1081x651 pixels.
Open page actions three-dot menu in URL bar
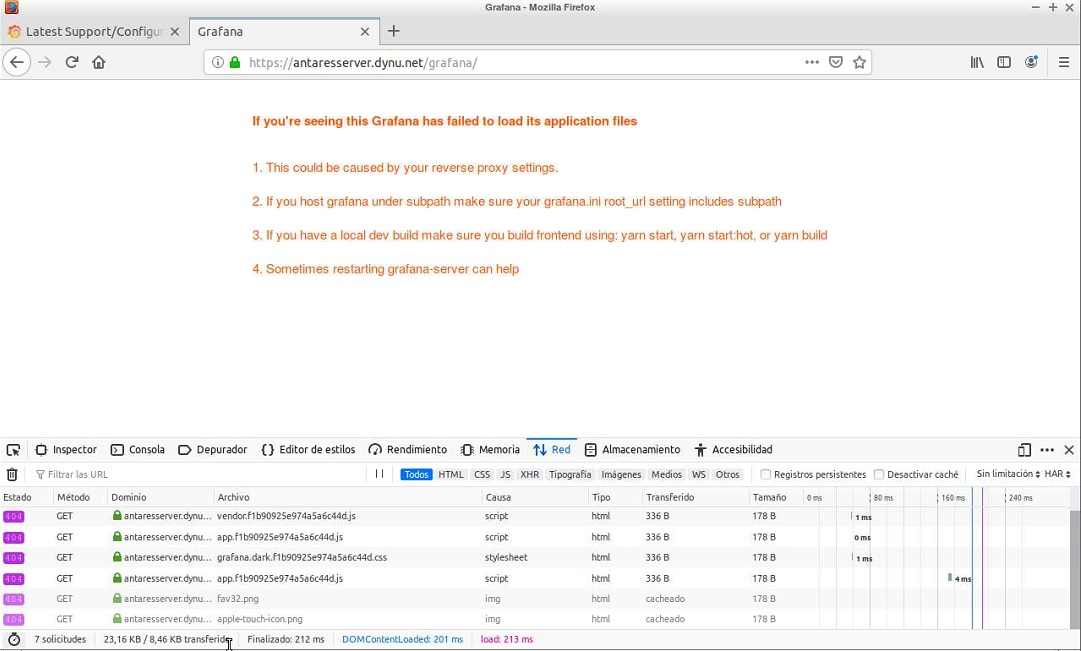pos(812,62)
